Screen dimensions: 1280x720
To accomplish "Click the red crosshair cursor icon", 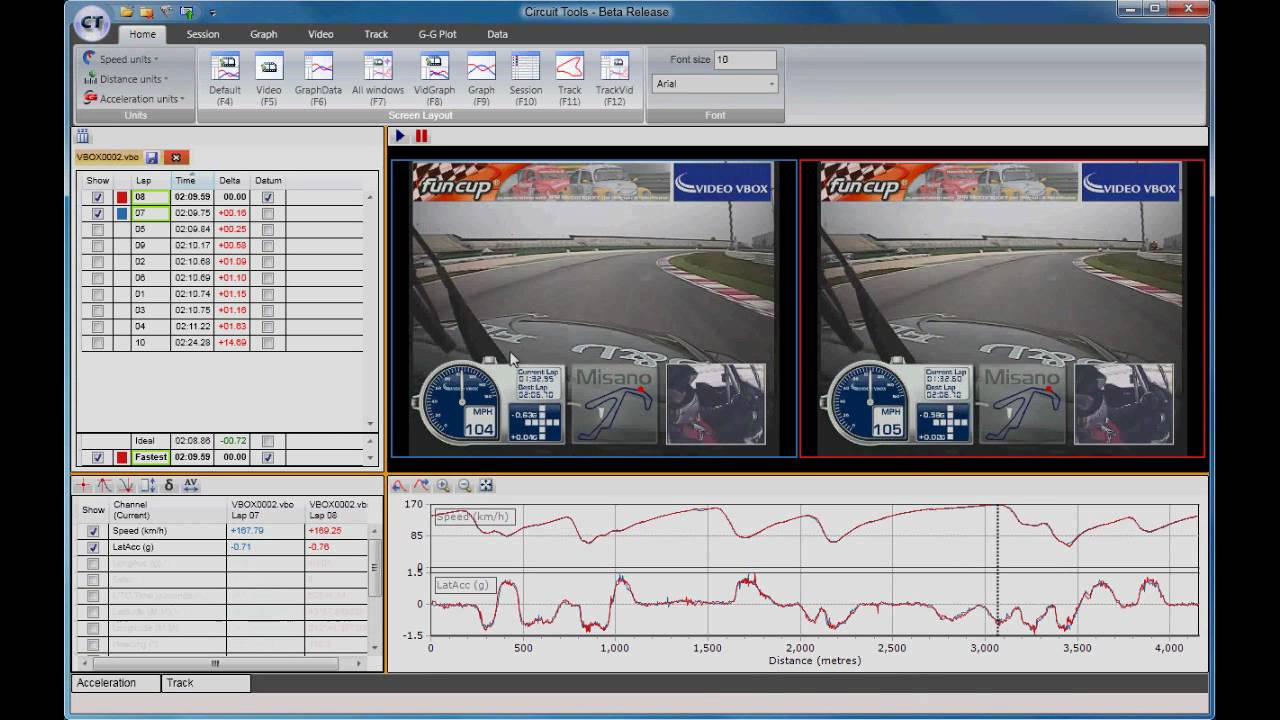I will tap(84, 485).
